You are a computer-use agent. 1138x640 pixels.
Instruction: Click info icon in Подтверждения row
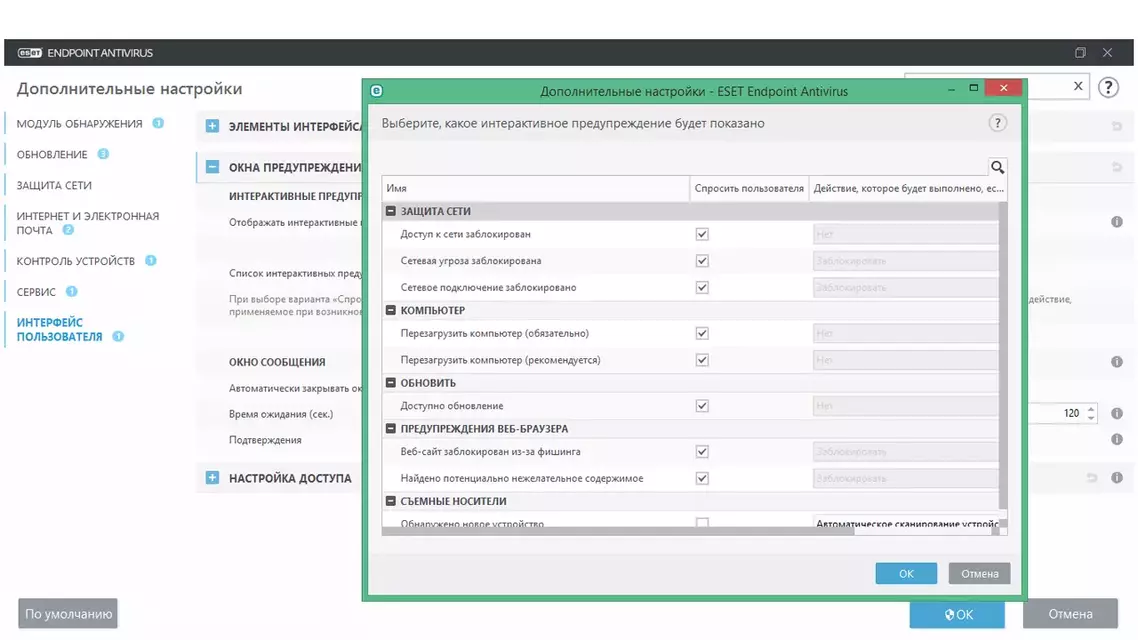(x=1117, y=440)
